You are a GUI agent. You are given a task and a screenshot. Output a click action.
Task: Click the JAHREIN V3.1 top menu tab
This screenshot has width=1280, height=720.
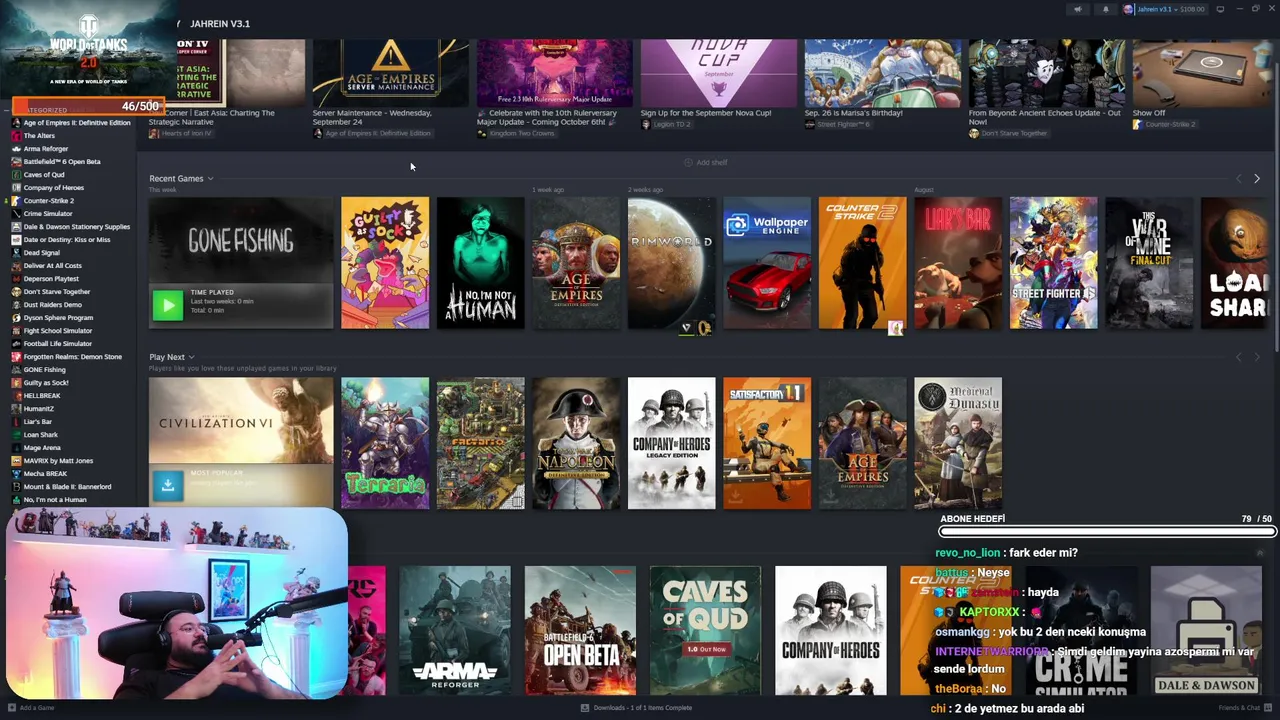click(x=220, y=23)
